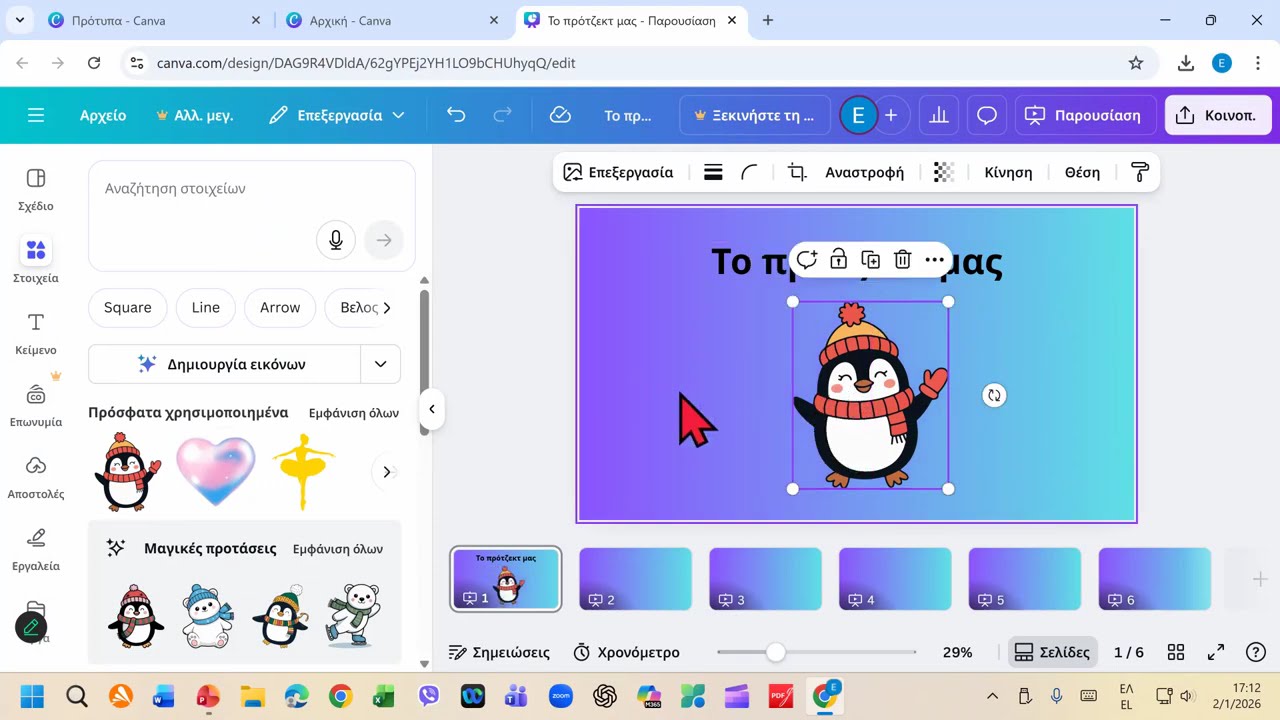The image size is (1280, 720).
Task: Open the transparency checkerboard icon
Action: (x=943, y=172)
